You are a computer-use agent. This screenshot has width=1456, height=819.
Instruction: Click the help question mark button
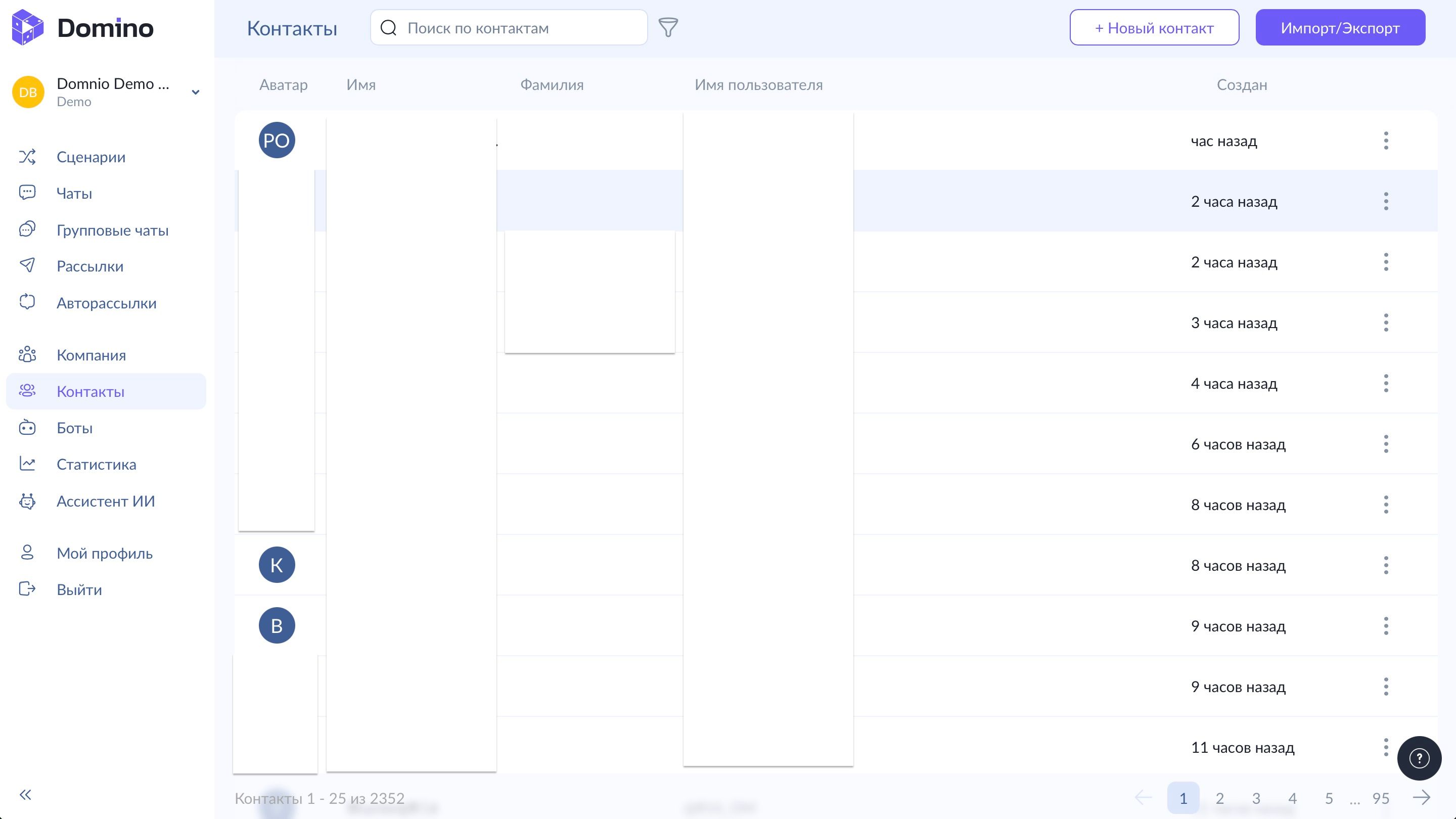pyautogui.click(x=1419, y=758)
